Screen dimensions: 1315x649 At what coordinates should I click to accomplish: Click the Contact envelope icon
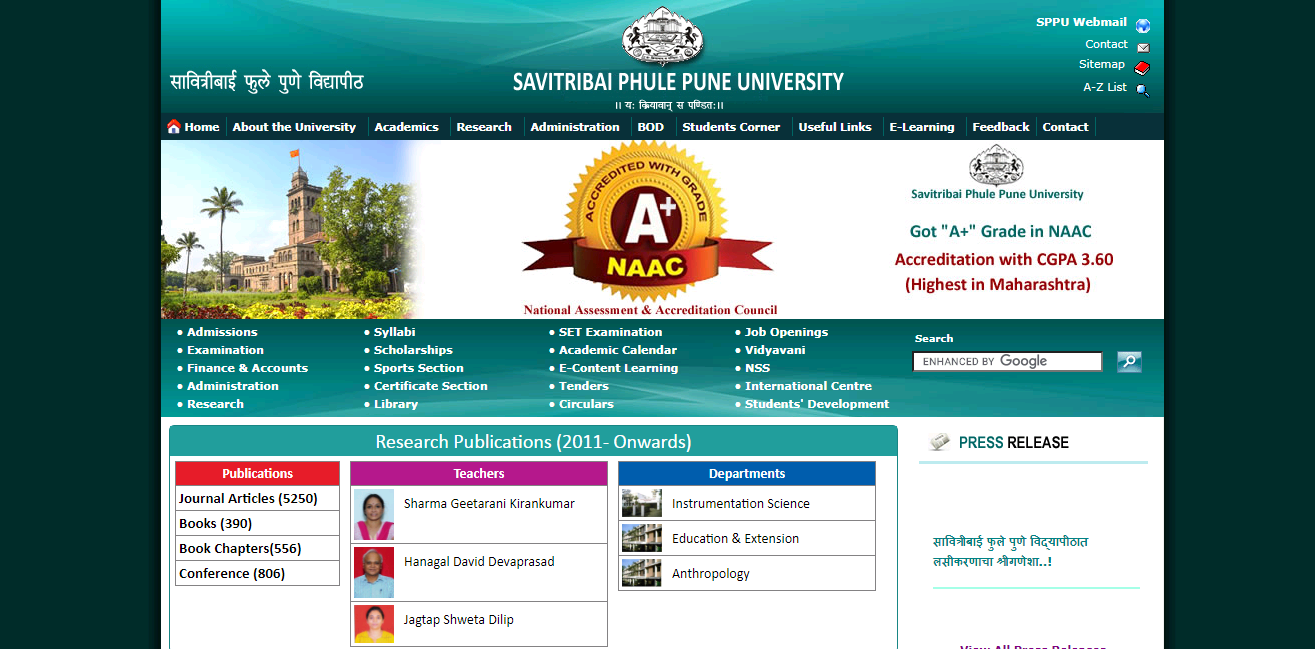1143,47
